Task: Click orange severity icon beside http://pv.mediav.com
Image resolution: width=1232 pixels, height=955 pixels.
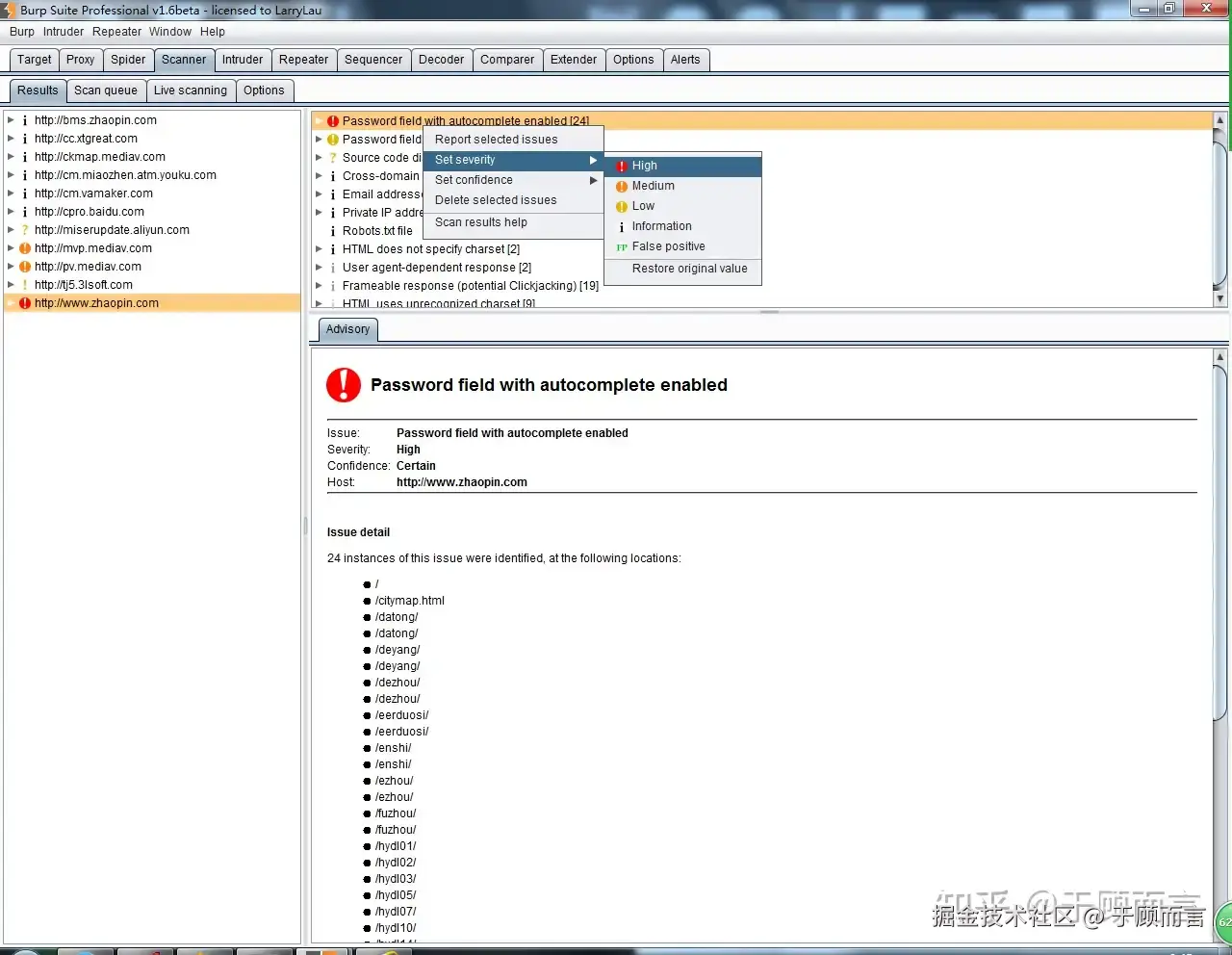Action: pyautogui.click(x=25, y=267)
